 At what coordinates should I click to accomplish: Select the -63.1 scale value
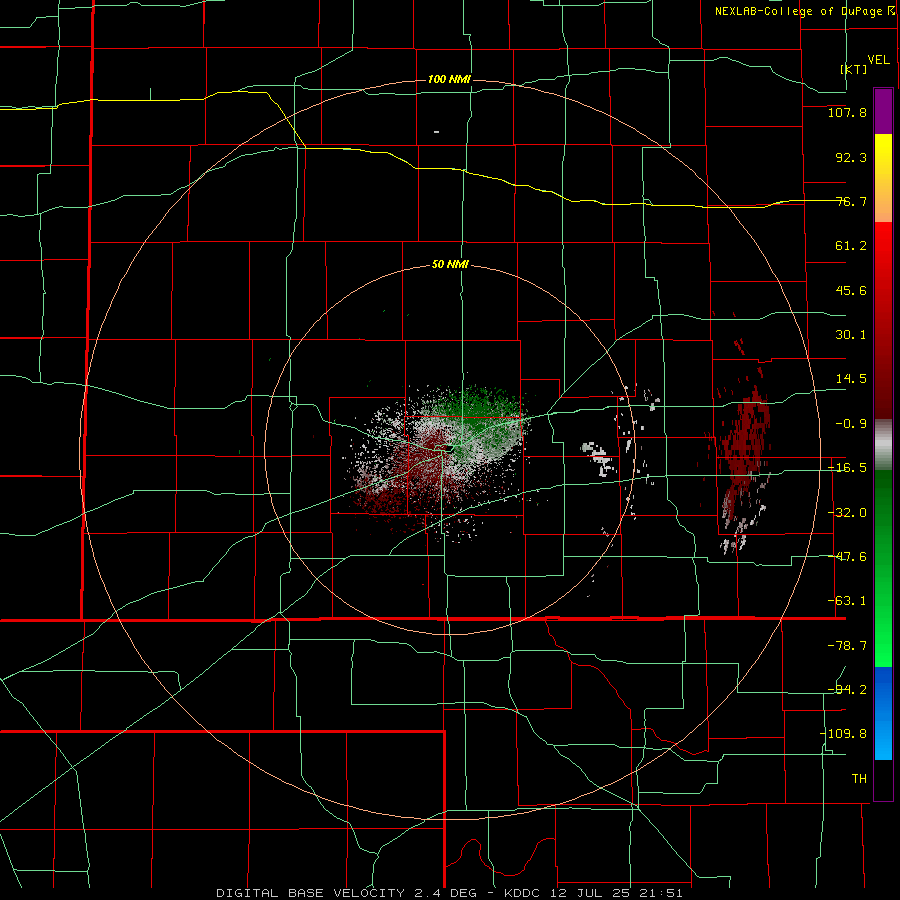click(847, 601)
